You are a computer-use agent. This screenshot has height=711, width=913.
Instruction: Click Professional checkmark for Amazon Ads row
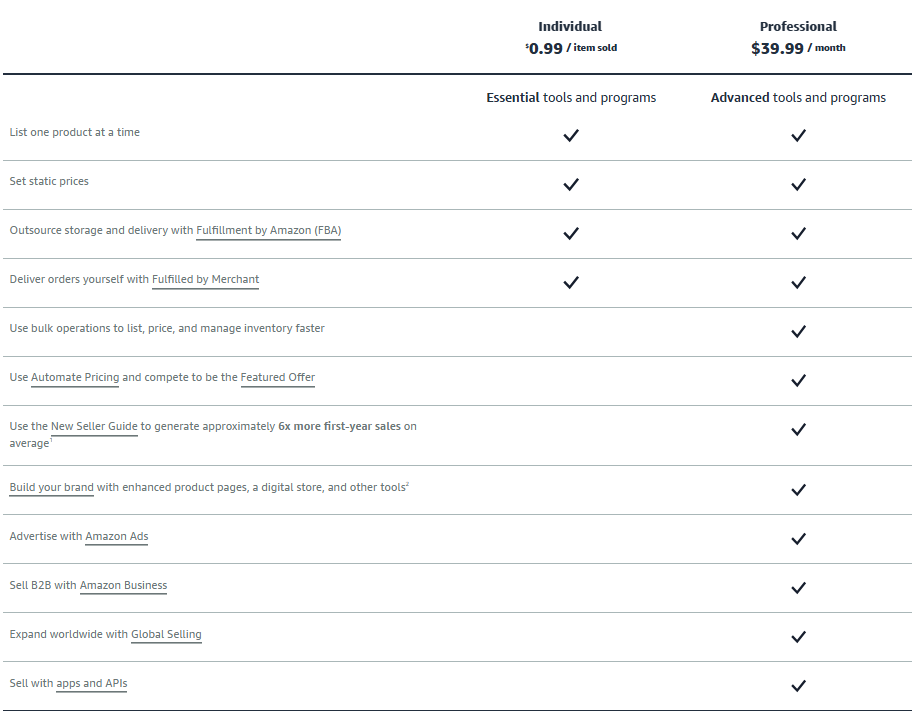(x=798, y=538)
